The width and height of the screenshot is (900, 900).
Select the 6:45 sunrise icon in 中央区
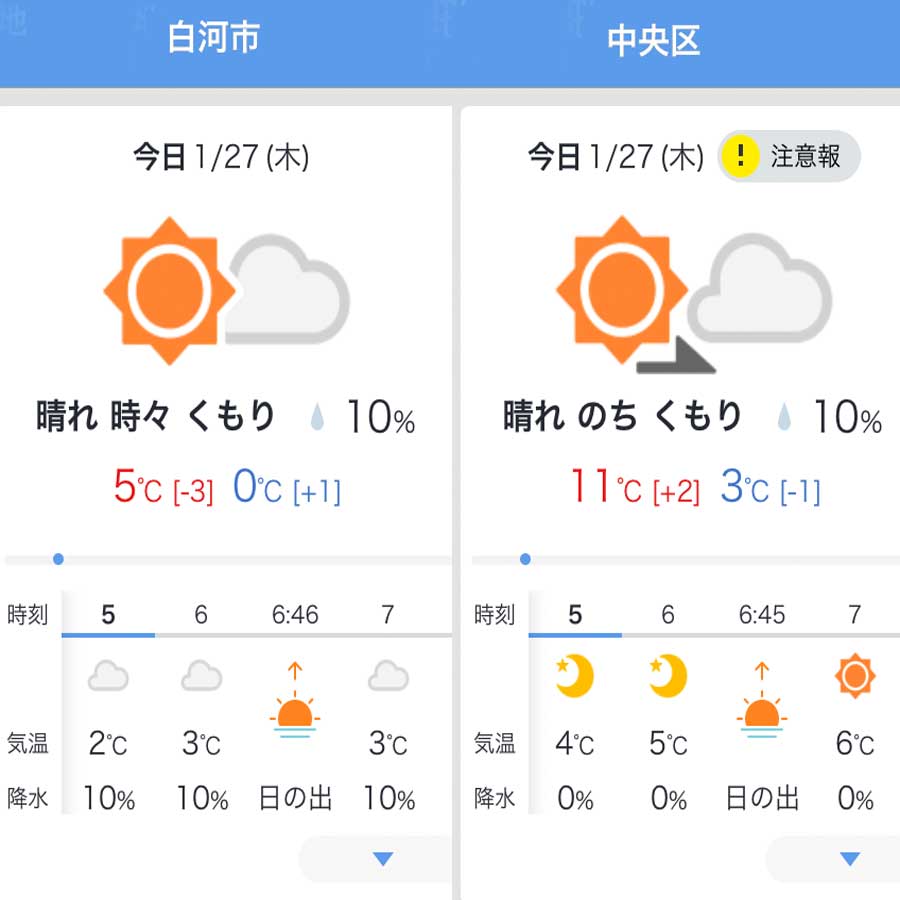click(x=762, y=700)
